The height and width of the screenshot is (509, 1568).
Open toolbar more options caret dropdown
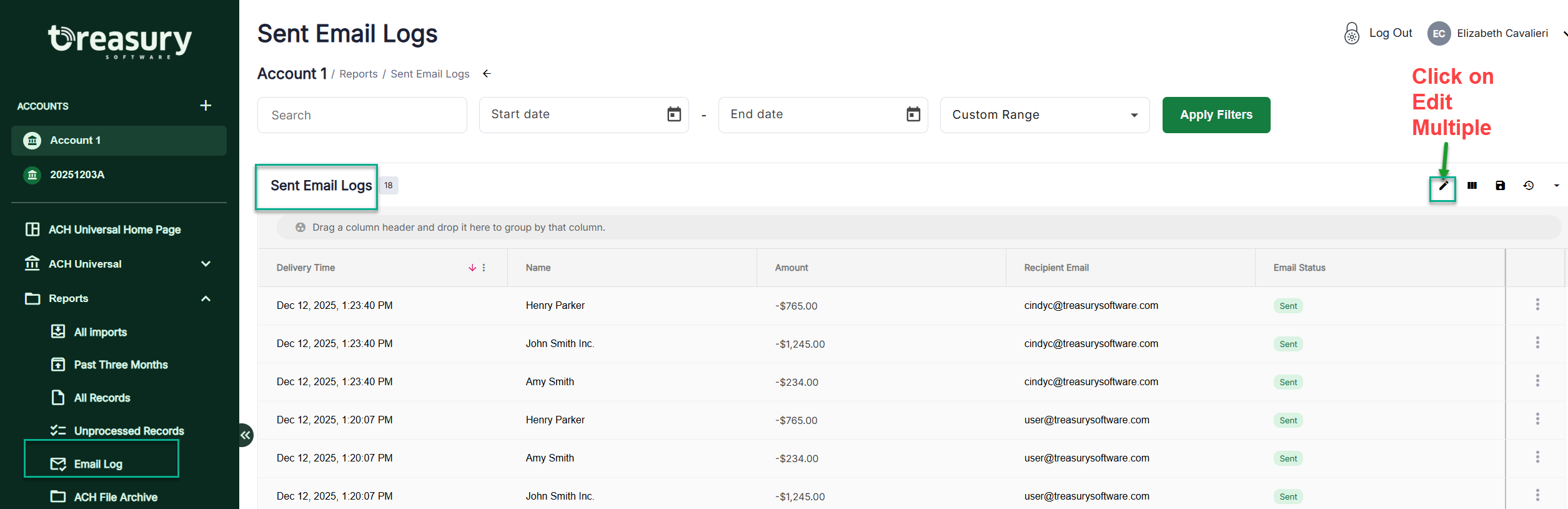[1556, 186]
